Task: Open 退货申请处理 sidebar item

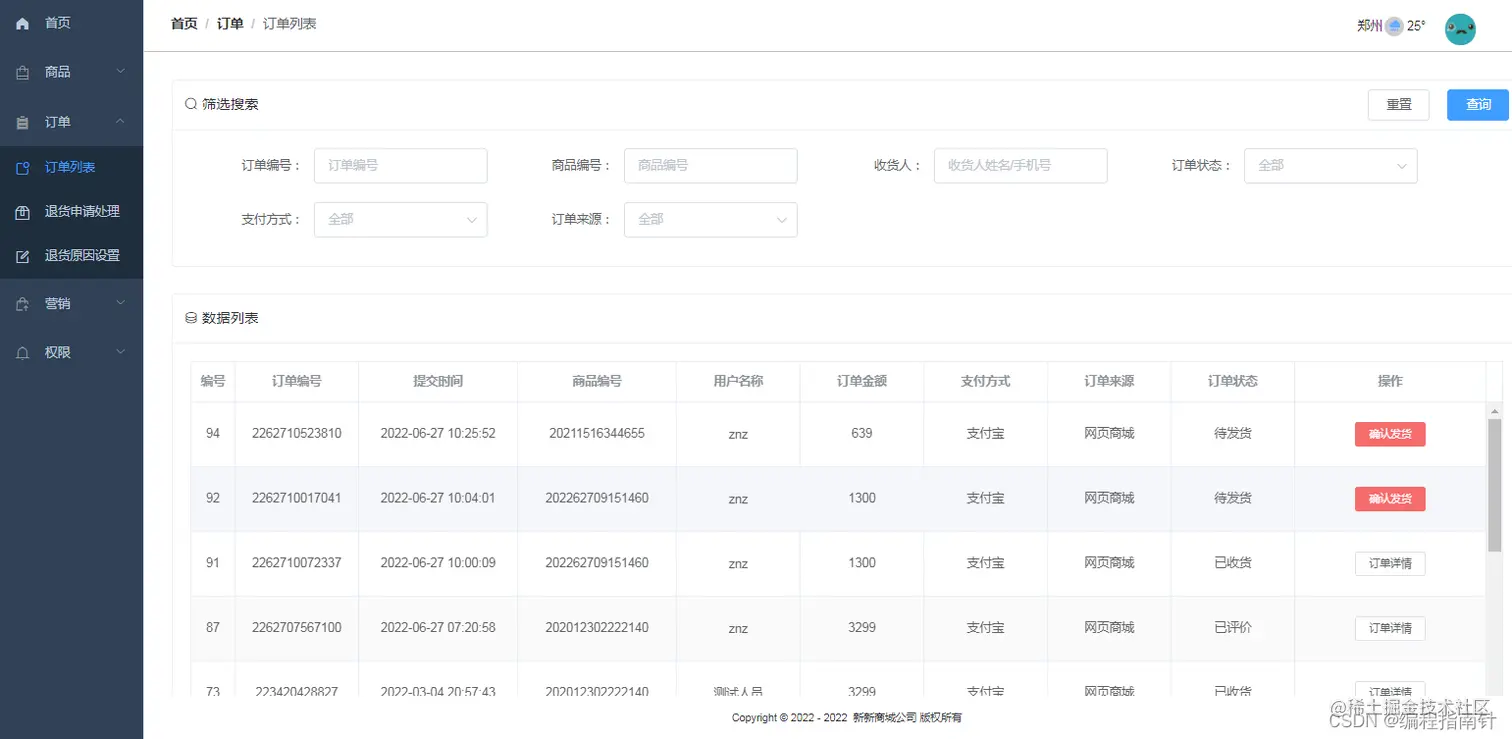Action: click(x=71, y=211)
